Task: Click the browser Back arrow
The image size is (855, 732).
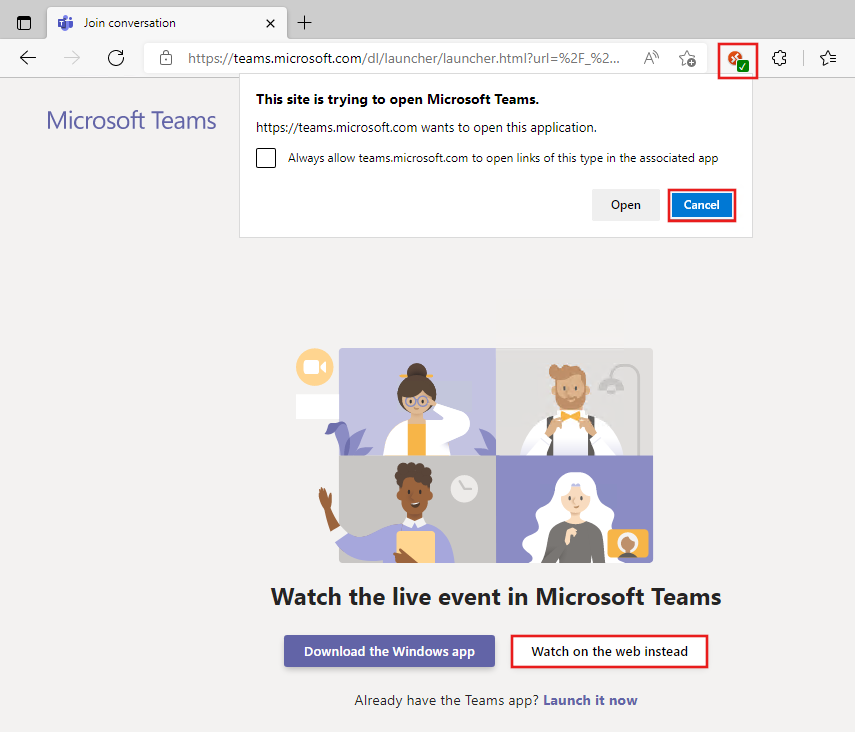Action: [28, 58]
